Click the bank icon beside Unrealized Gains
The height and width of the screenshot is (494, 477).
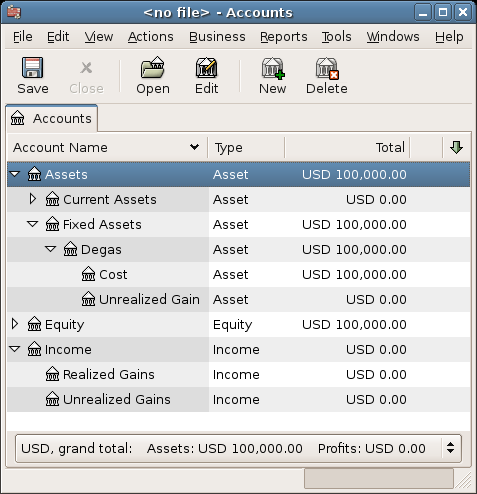pyautogui.click(x=52, y=399)
